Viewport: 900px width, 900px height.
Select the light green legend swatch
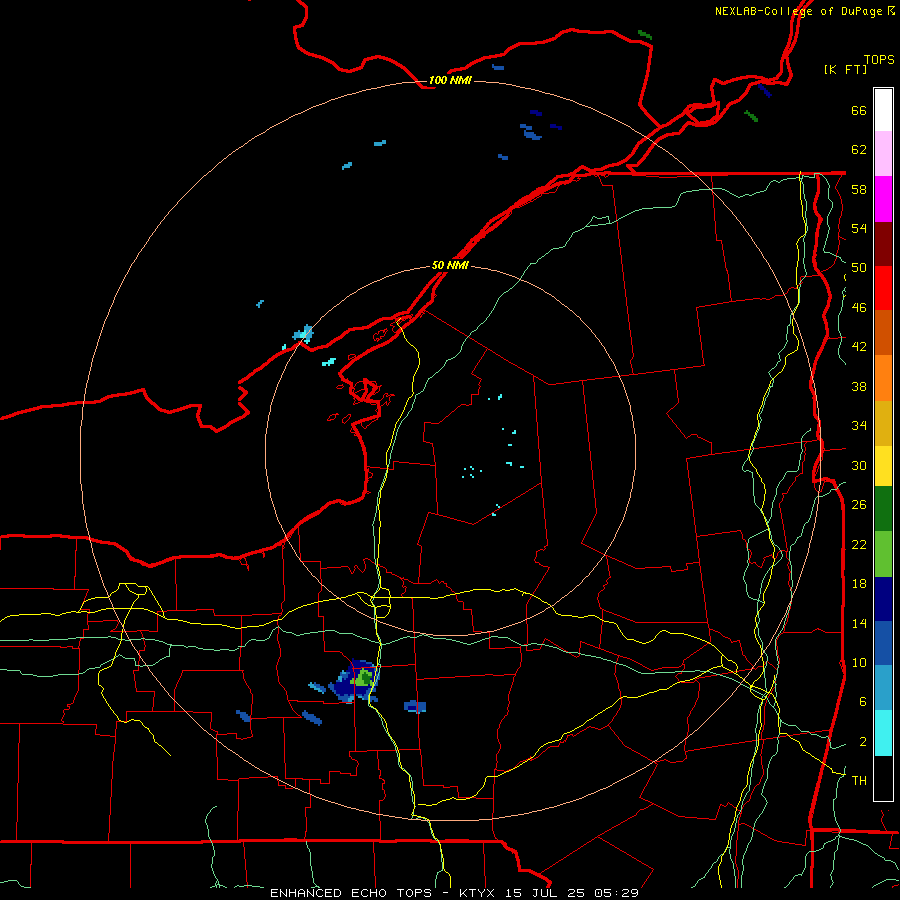click(883, 554)
